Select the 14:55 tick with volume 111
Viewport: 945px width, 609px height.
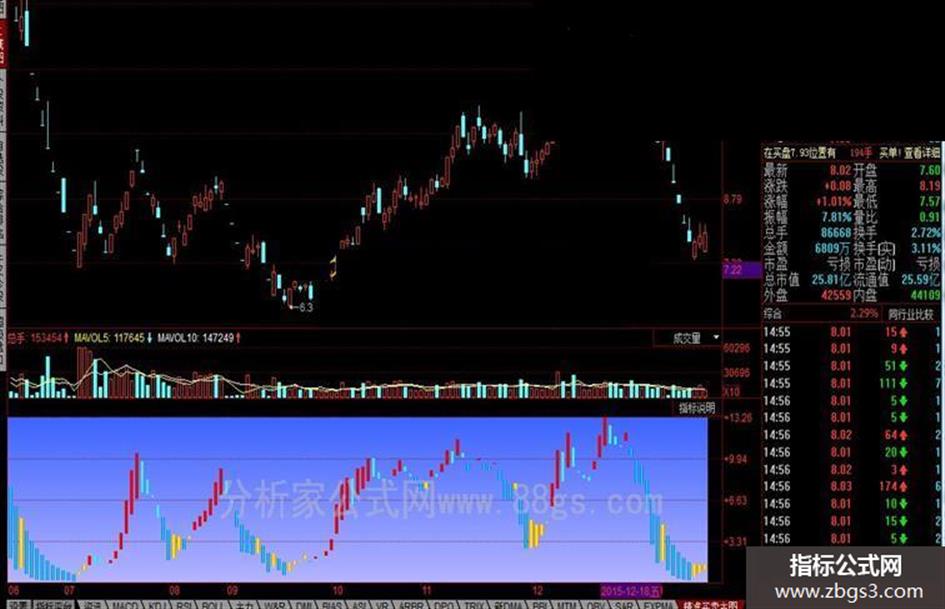pos(852,383)
